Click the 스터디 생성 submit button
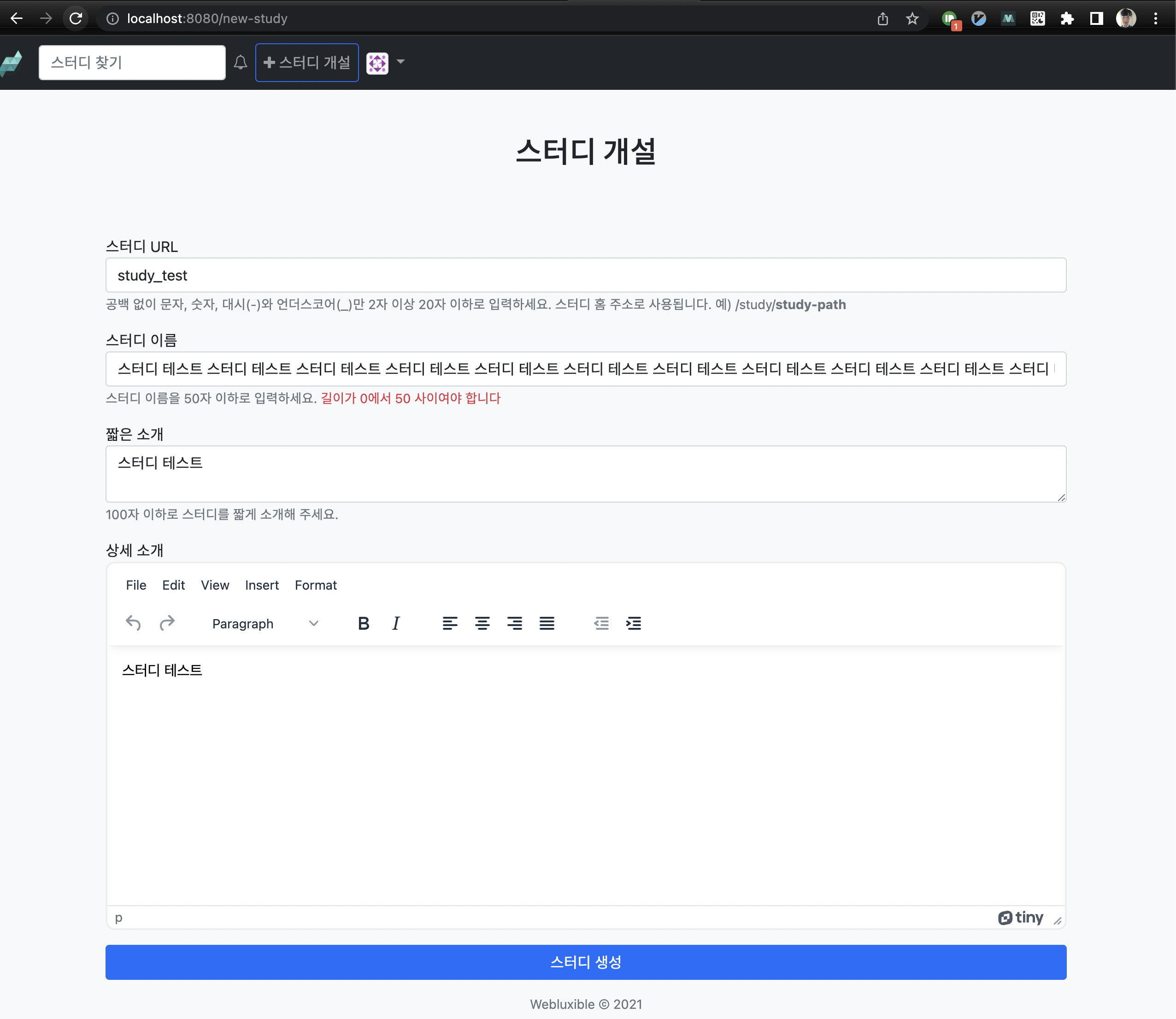Image resolution: width=1176 pixels, height=1019 pixels. [586, 962]
